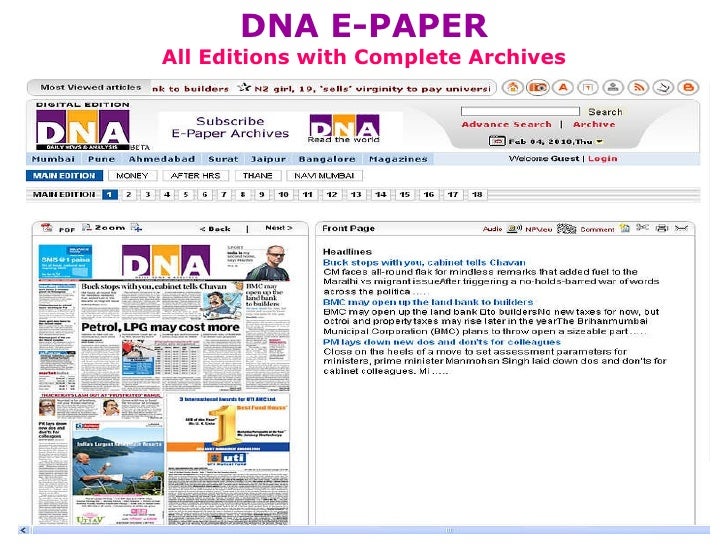This screenshot has height=546, width=728.
Task: Click the scissors clip icon
Action: (643, 228)
